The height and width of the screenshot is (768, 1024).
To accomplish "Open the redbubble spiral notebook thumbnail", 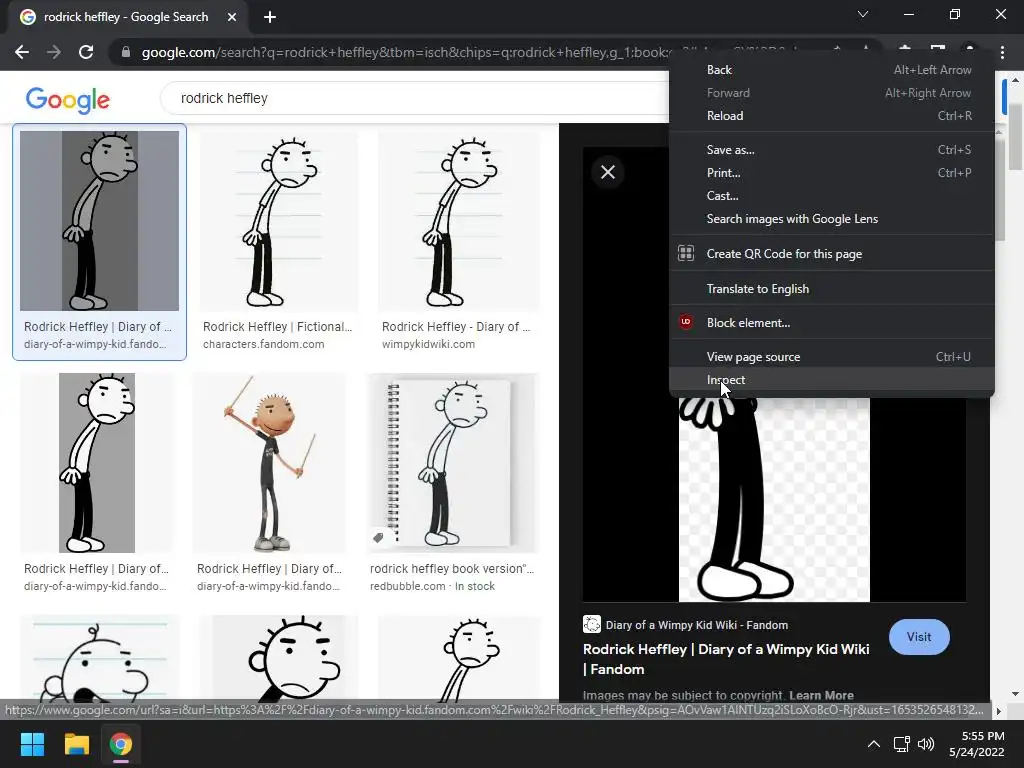I will 452,463.
